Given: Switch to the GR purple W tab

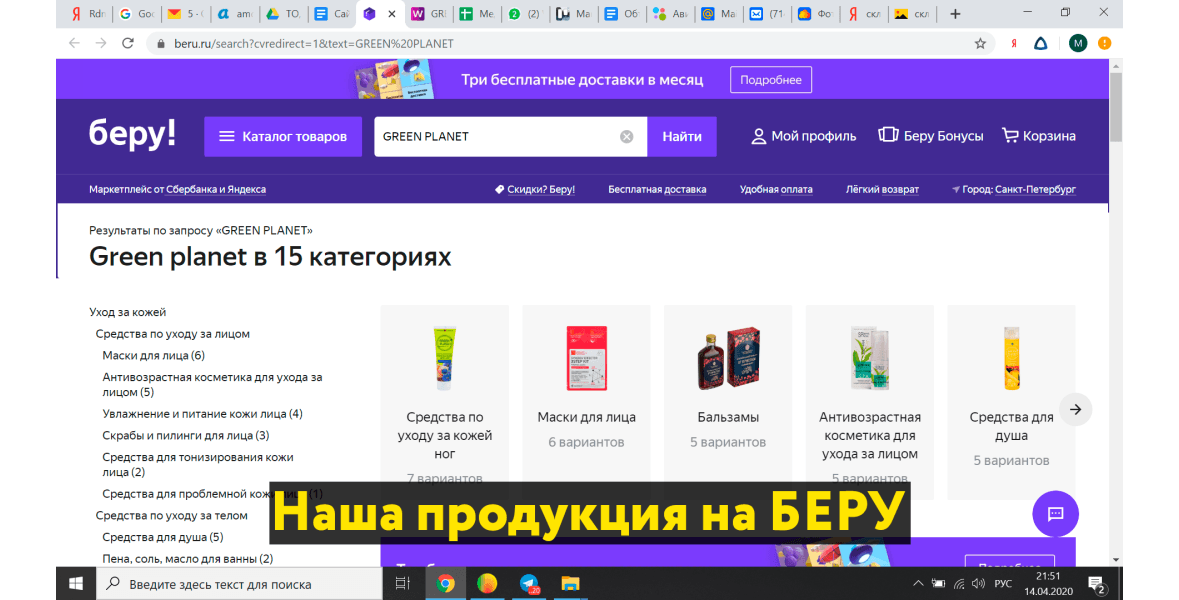Looking at the screenshot, I should [429, 14].
